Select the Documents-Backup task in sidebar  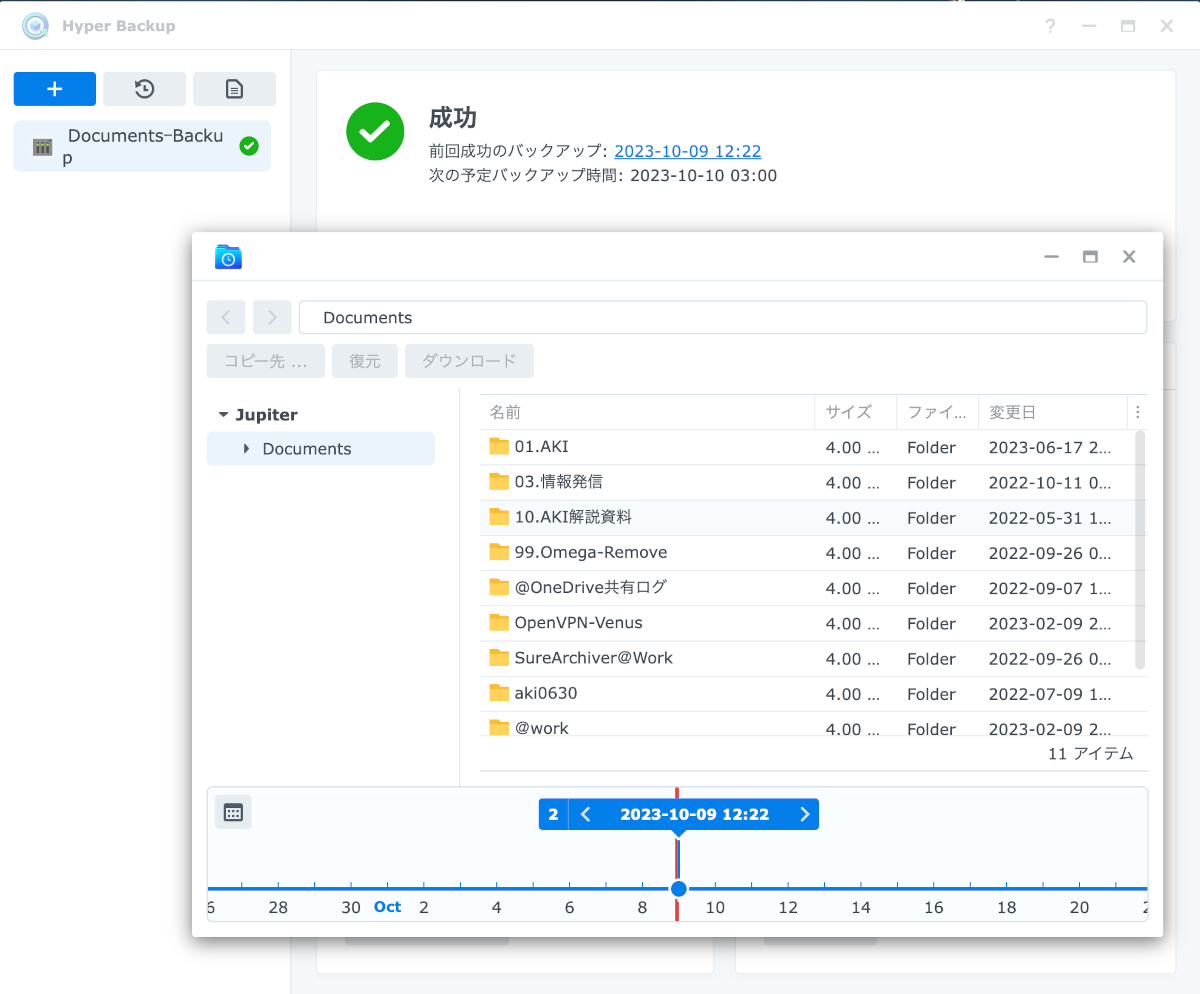(x=142, y=147)
